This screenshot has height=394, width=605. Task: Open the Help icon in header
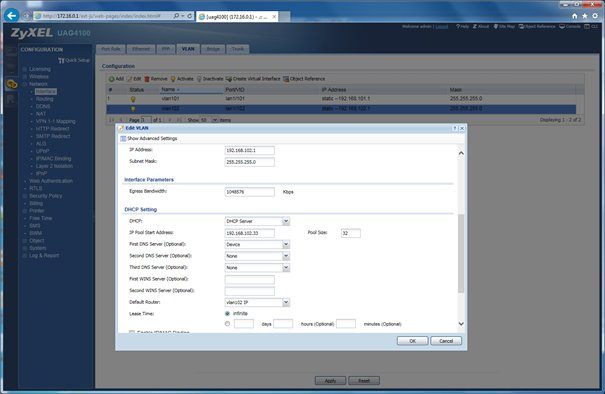[x=458, y=27]
